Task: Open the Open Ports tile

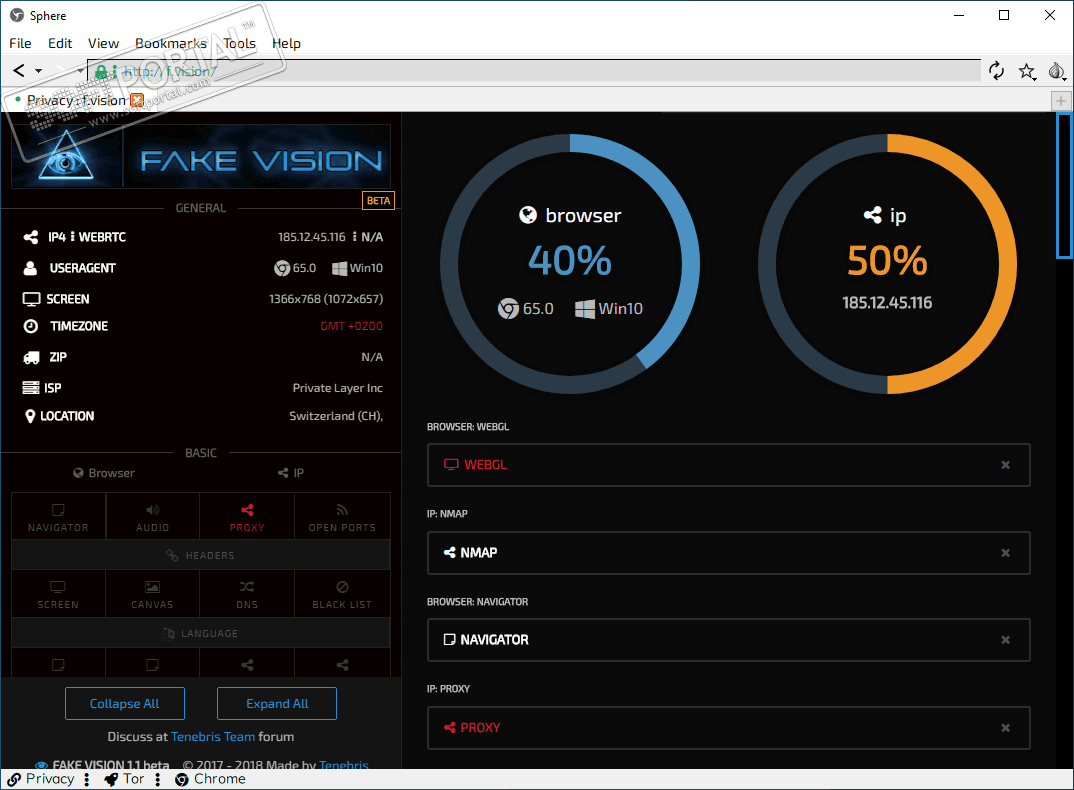Action: click(x=342, y=517)
